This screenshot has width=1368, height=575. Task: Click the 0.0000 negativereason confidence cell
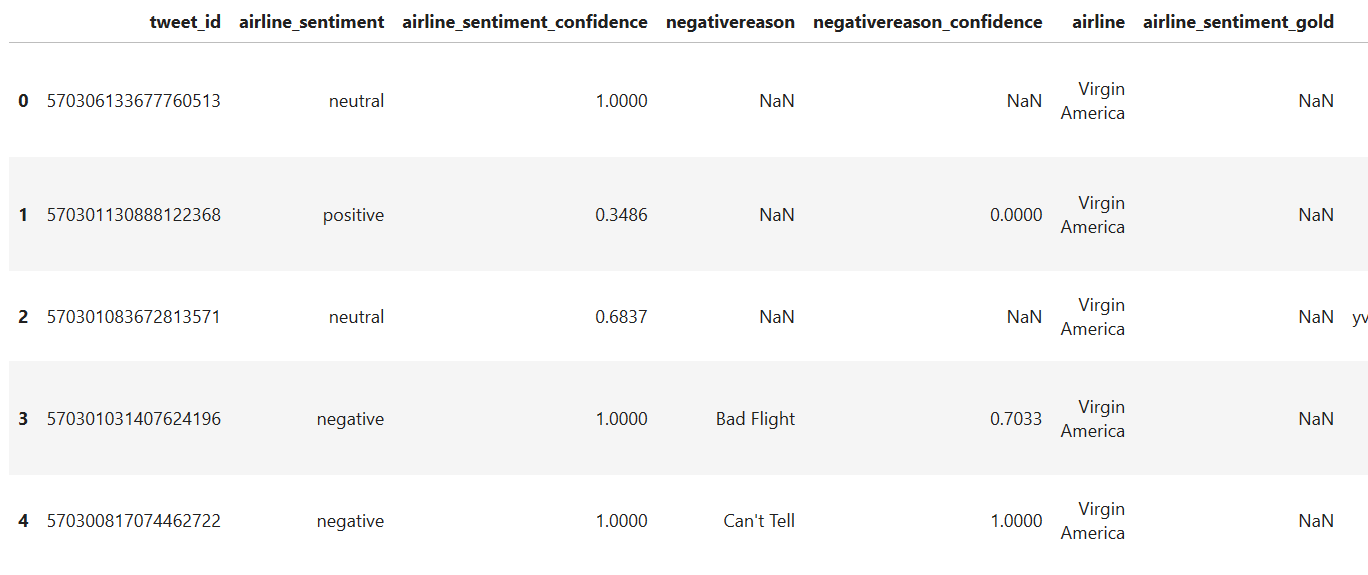[x=1016, y=215]
